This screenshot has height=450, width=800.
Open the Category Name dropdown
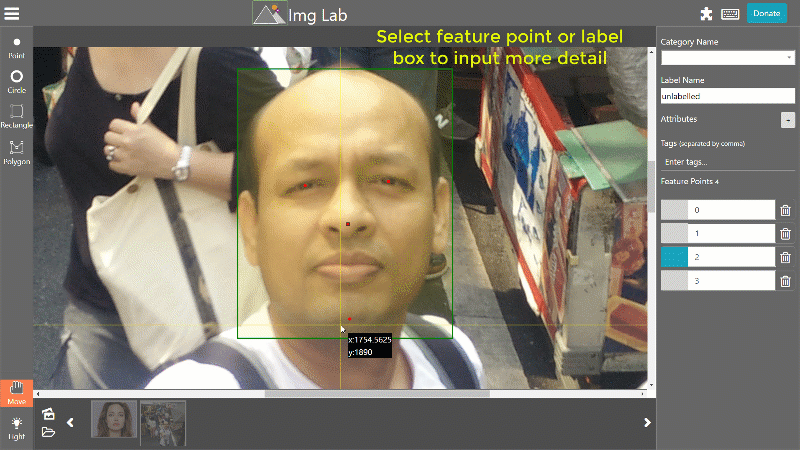[728, 58]
